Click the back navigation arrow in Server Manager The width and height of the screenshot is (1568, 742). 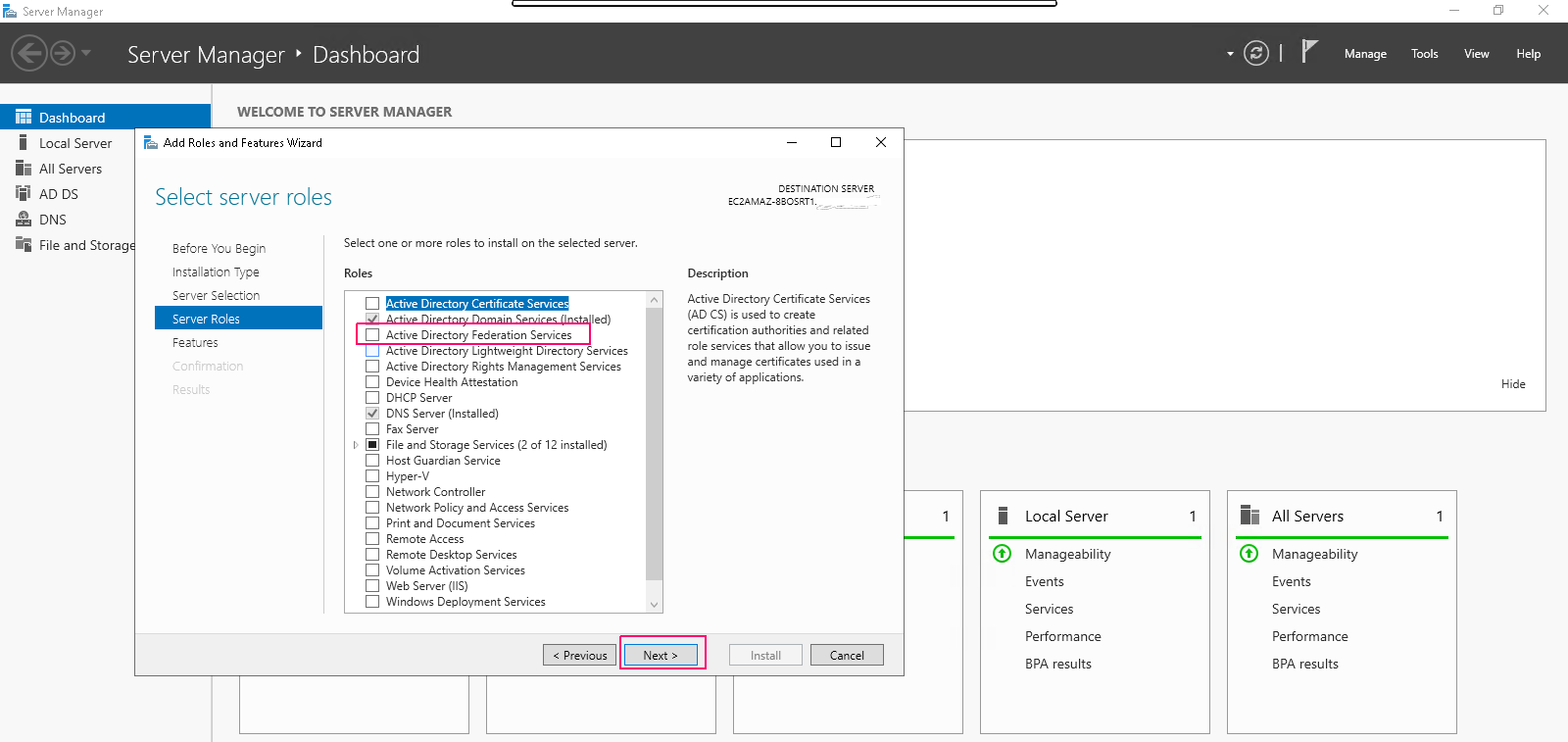[29, 53]
